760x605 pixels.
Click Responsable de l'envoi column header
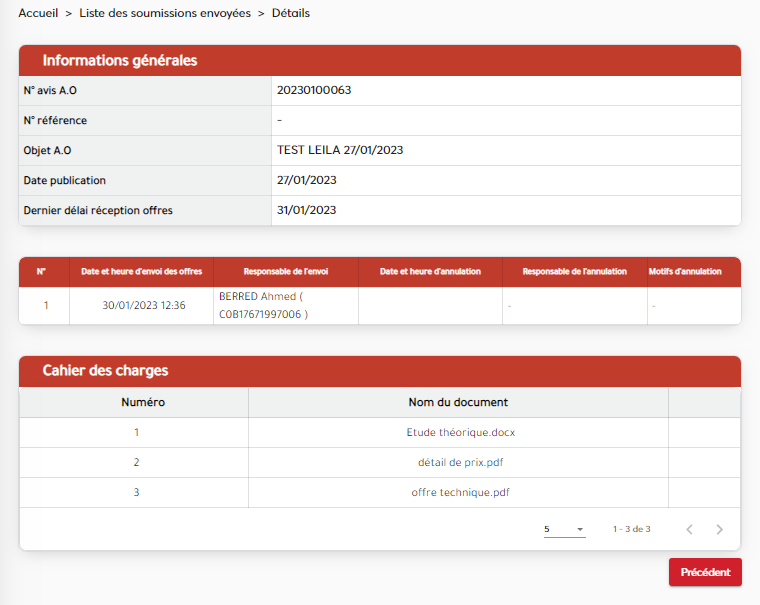click(x=286, y=272)
